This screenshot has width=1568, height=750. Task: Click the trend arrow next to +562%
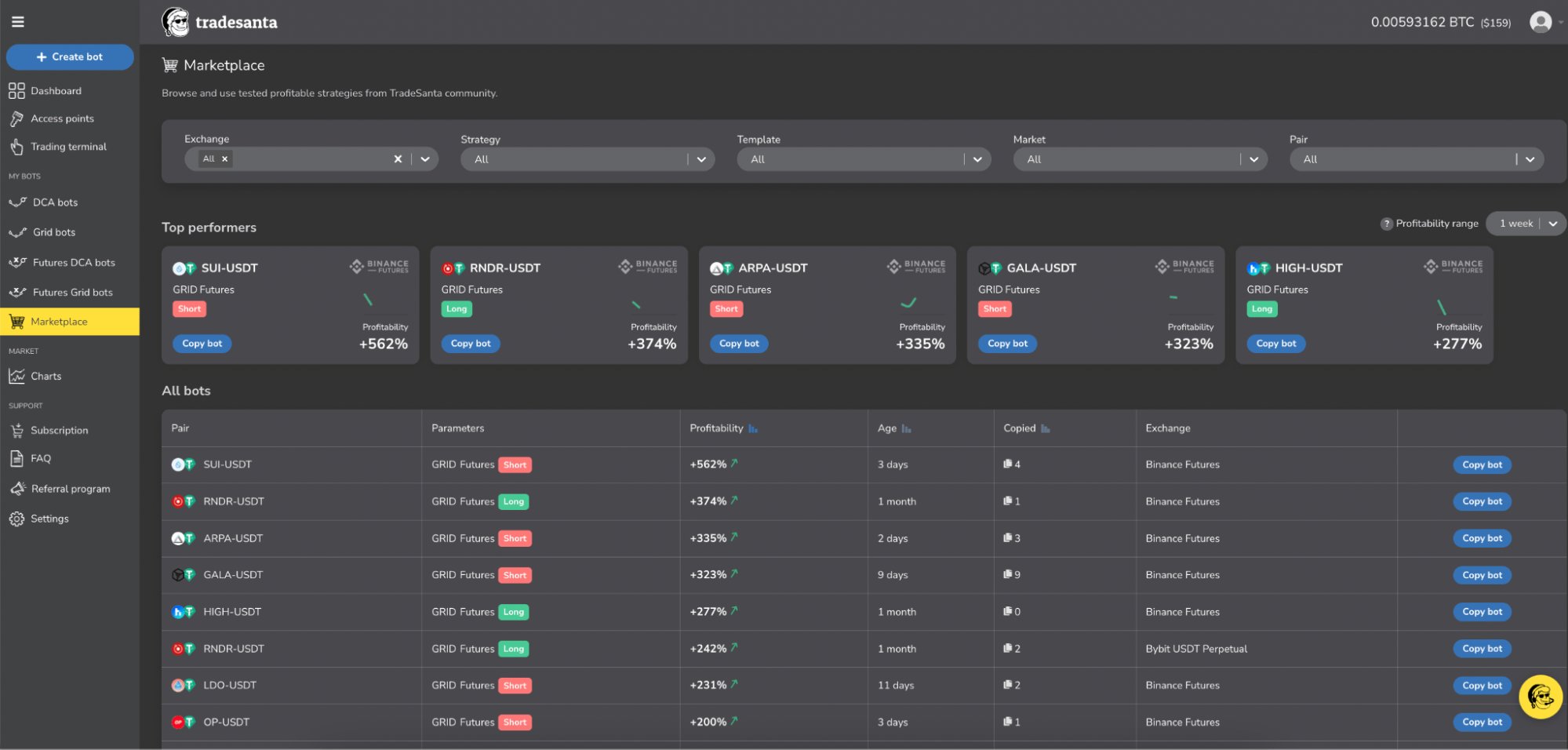click(734, 464)
